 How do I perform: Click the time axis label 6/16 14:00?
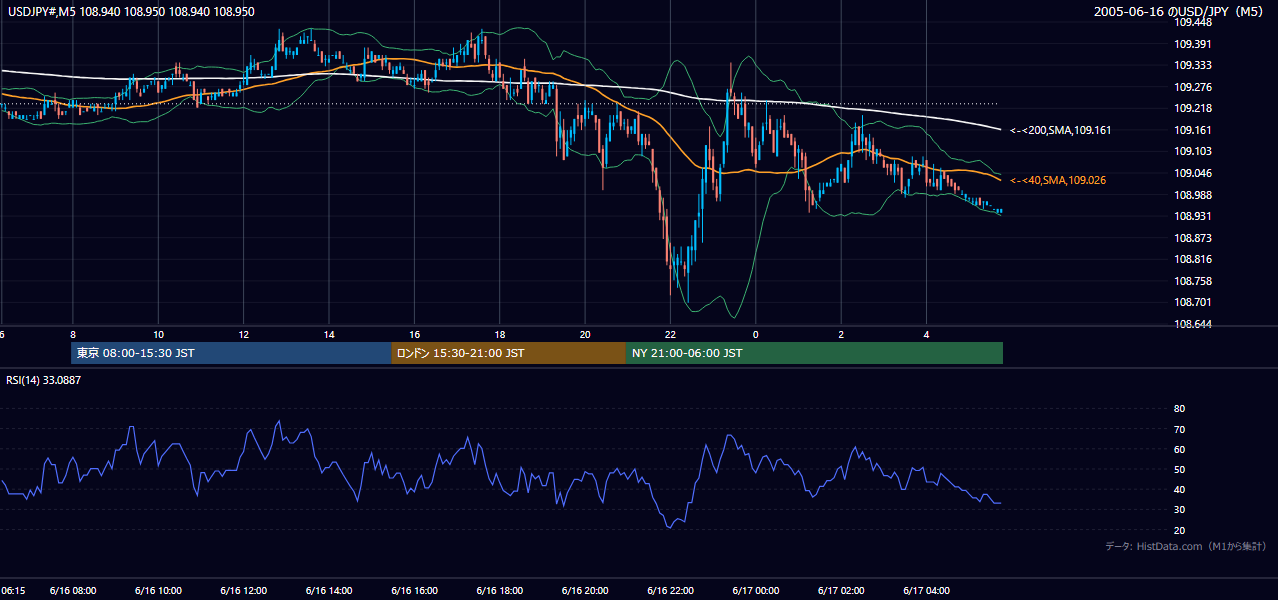329,591
